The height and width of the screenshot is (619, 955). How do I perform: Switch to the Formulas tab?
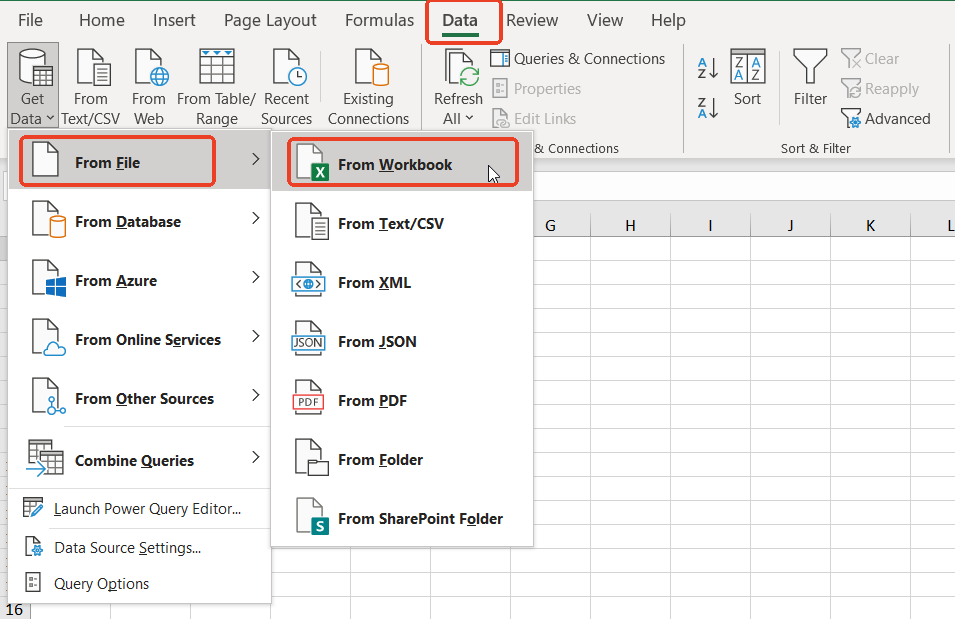point(379,20)
